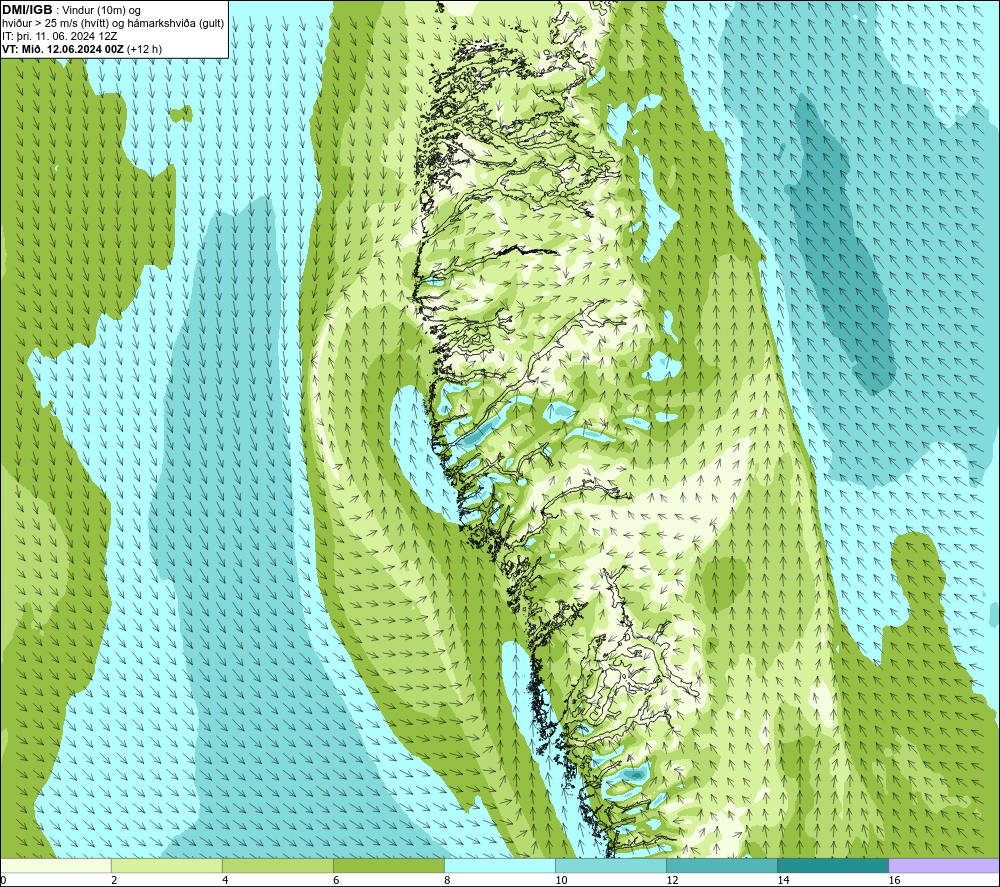Click the turquoise 10–12 m/s legend swatch
Image resolution: width=1000 pixels, height=887 pixels.
[611, 866]
